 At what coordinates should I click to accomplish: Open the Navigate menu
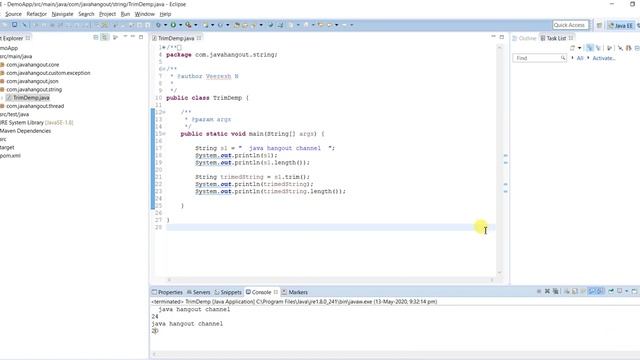[x=62, y=14]
